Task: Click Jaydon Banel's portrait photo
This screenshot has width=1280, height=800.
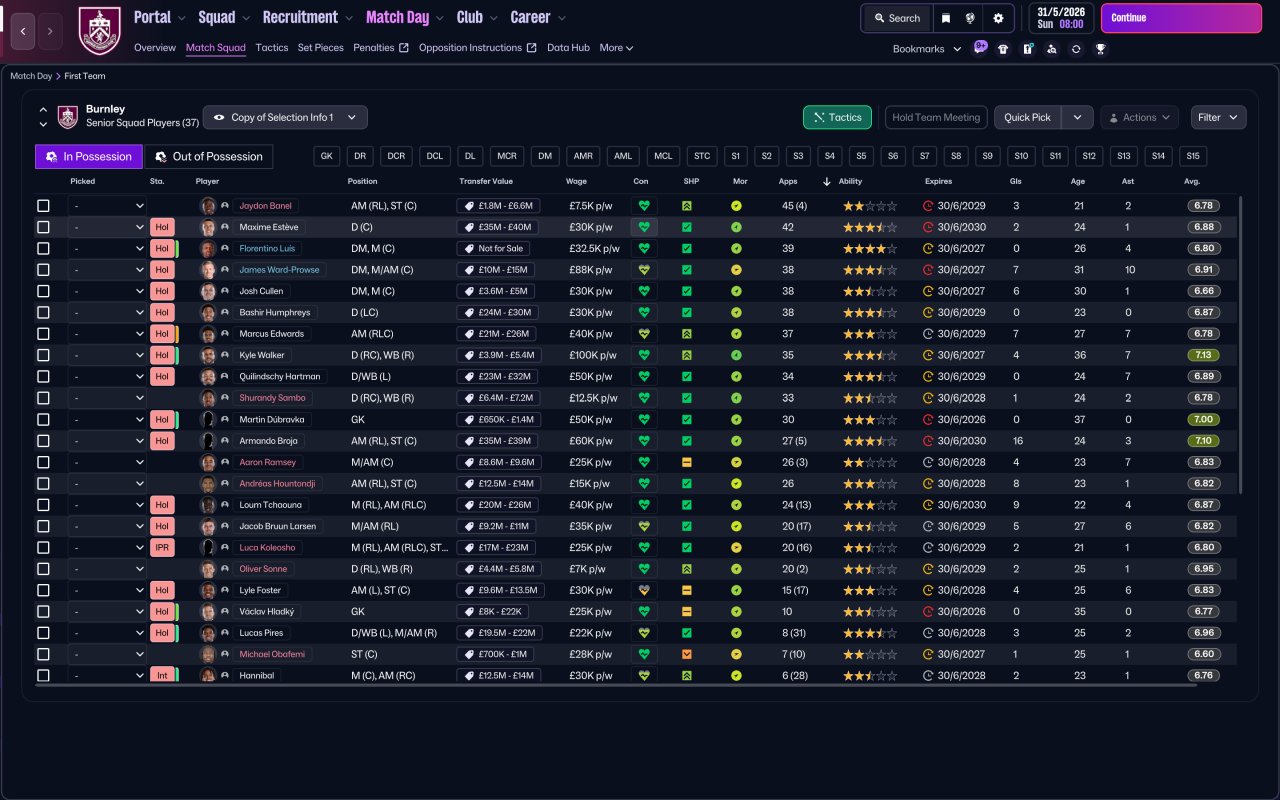Action: point(208,206)
